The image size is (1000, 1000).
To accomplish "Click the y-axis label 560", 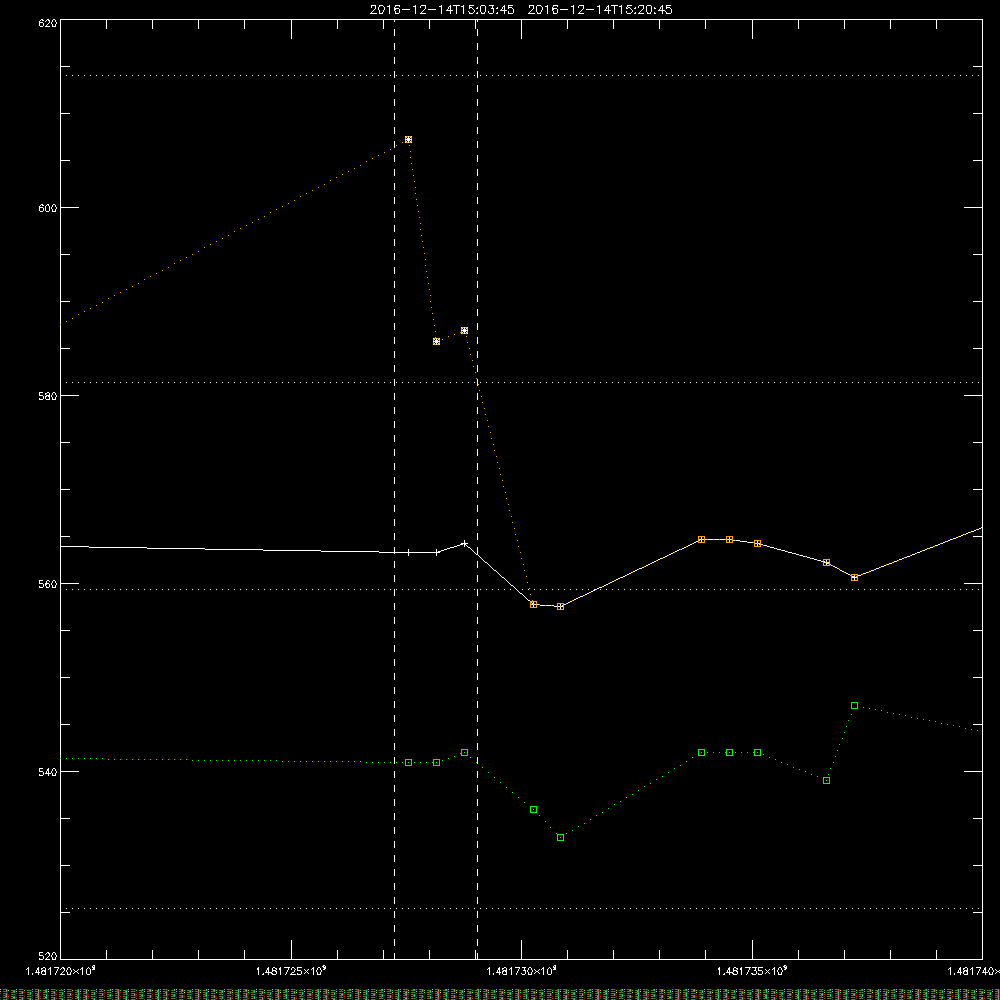I will coord(48,584).
